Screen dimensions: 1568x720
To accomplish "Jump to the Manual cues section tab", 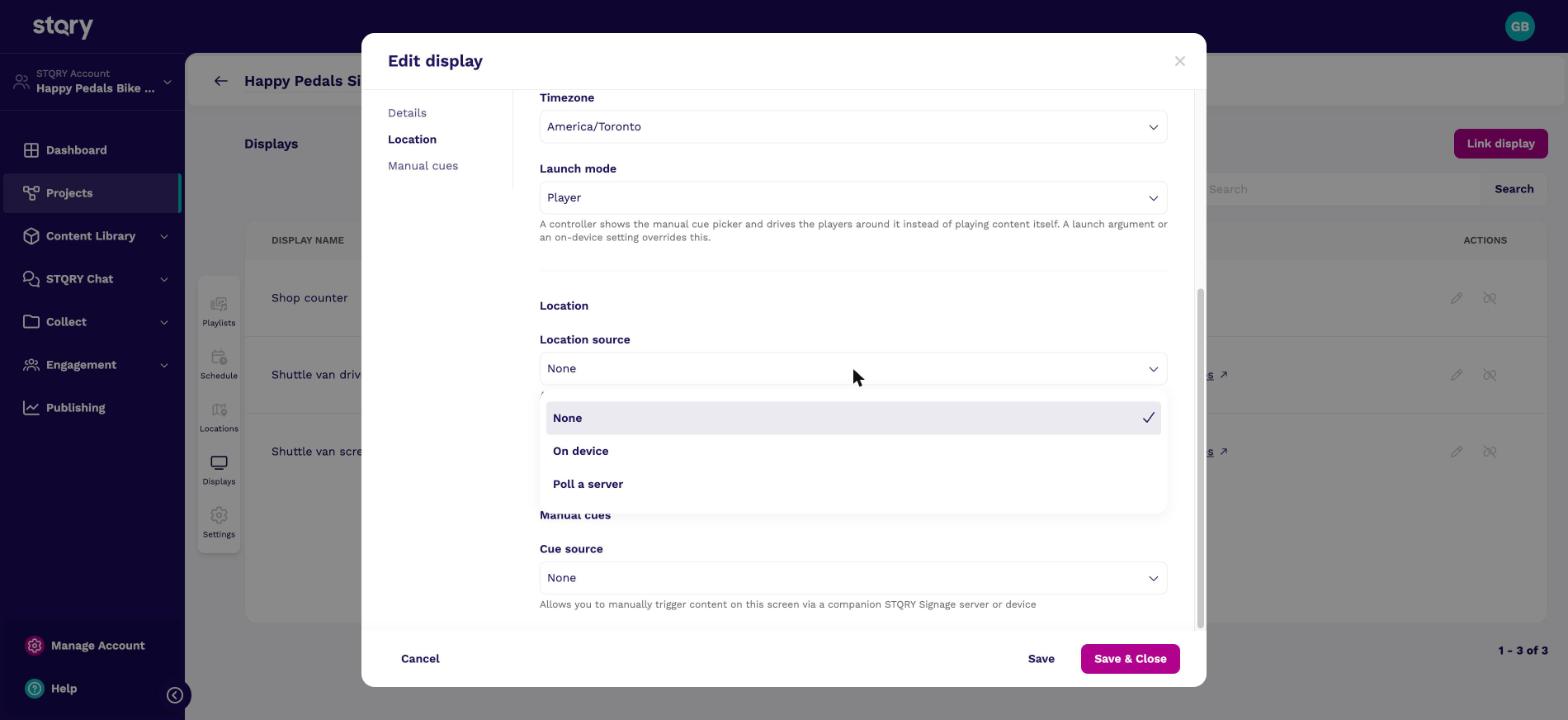I will click(x=423, y=166).
